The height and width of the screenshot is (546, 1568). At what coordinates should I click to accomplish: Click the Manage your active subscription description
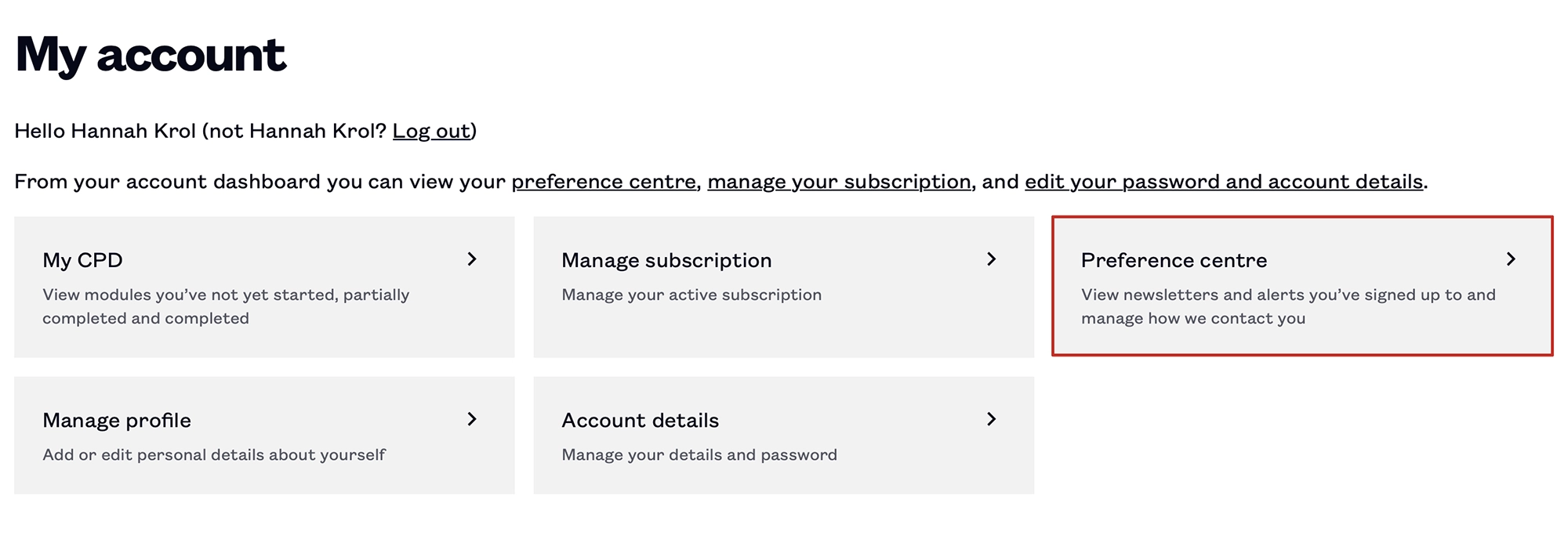pyautogui.click(x=691, y=295)
